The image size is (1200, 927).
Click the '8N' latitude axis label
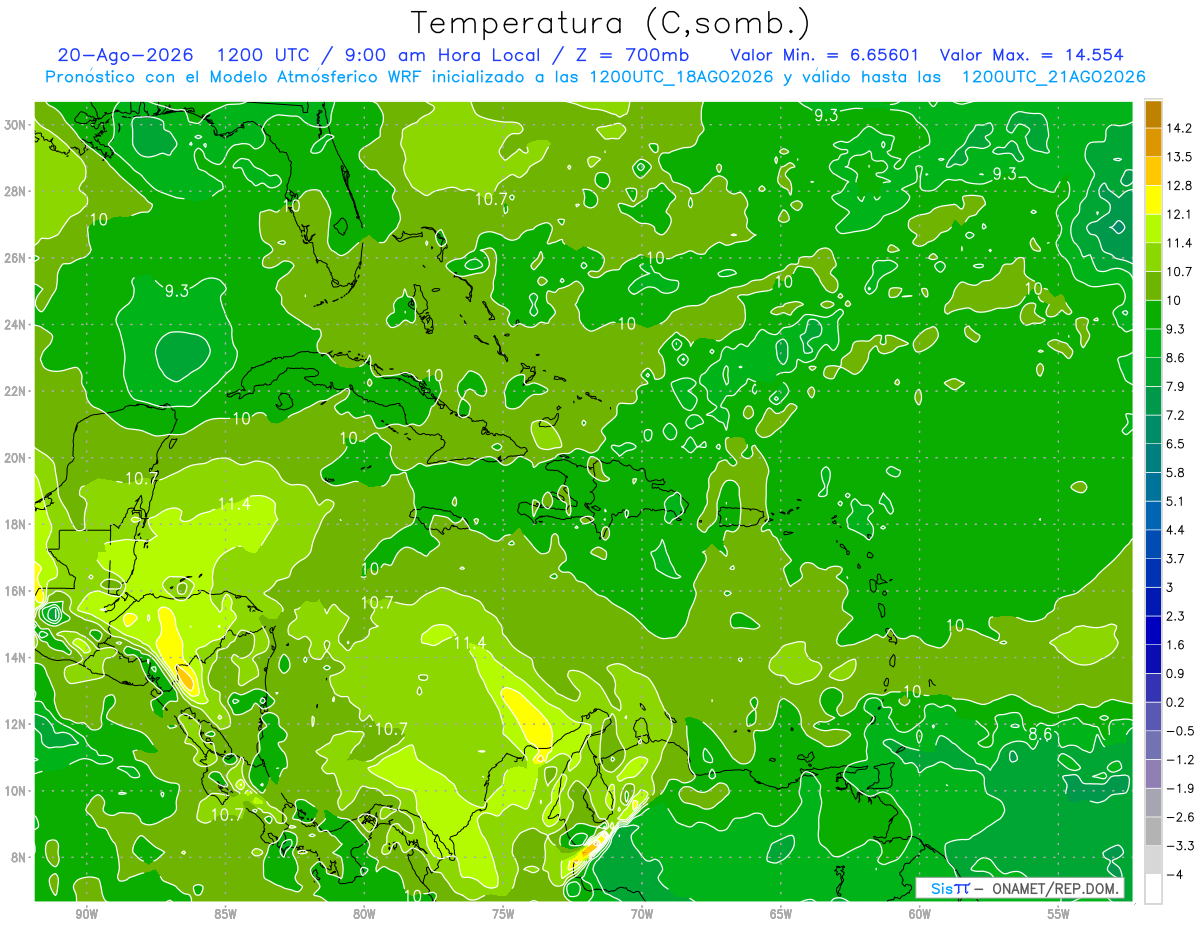tap(20, 857)
